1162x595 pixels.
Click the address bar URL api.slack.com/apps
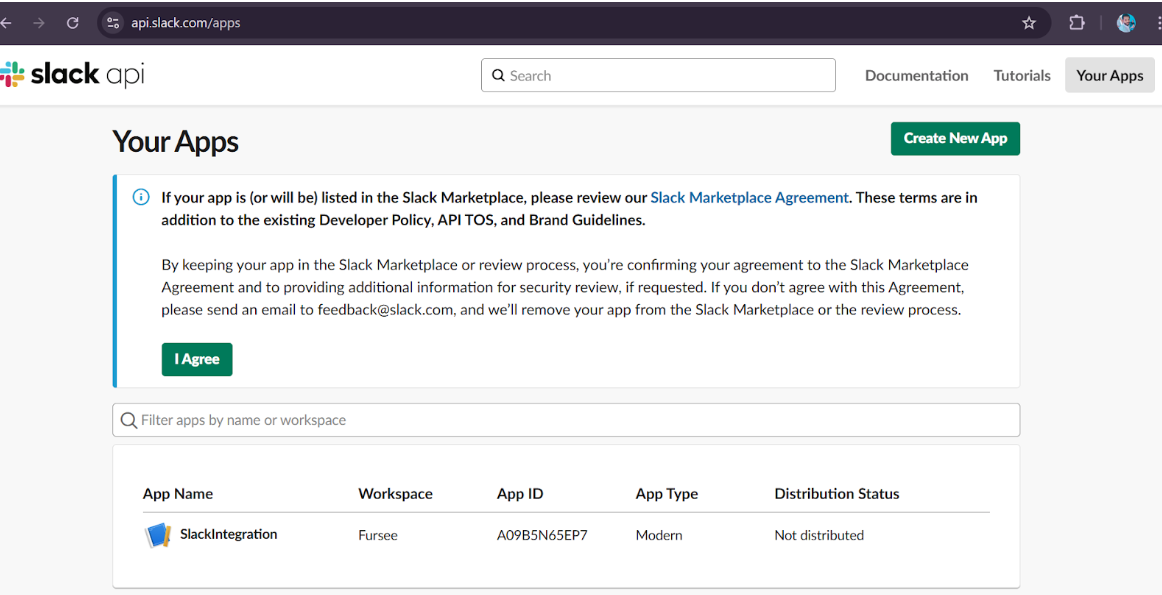click(x=186, y=23)
